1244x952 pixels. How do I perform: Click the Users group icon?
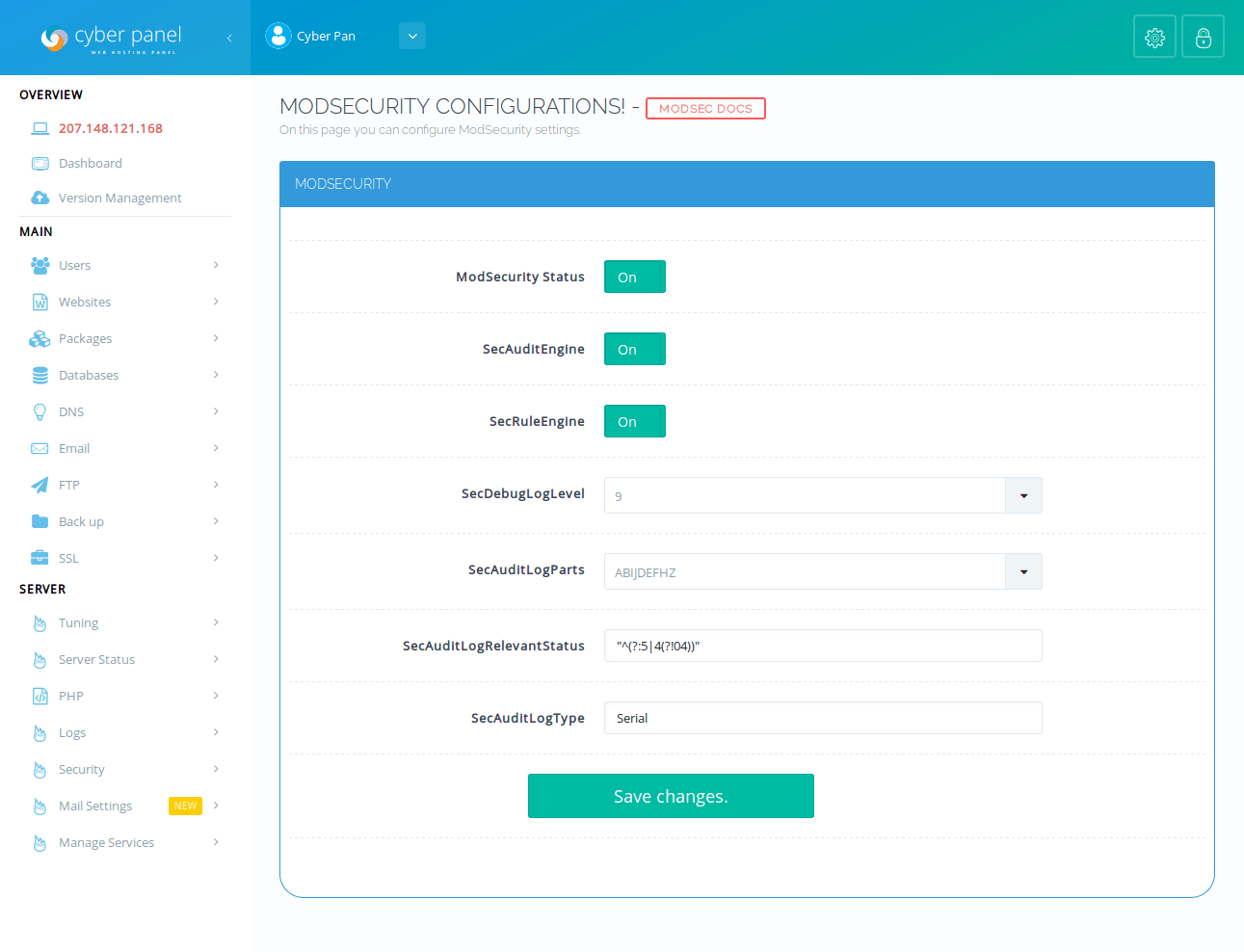point(40,265)
